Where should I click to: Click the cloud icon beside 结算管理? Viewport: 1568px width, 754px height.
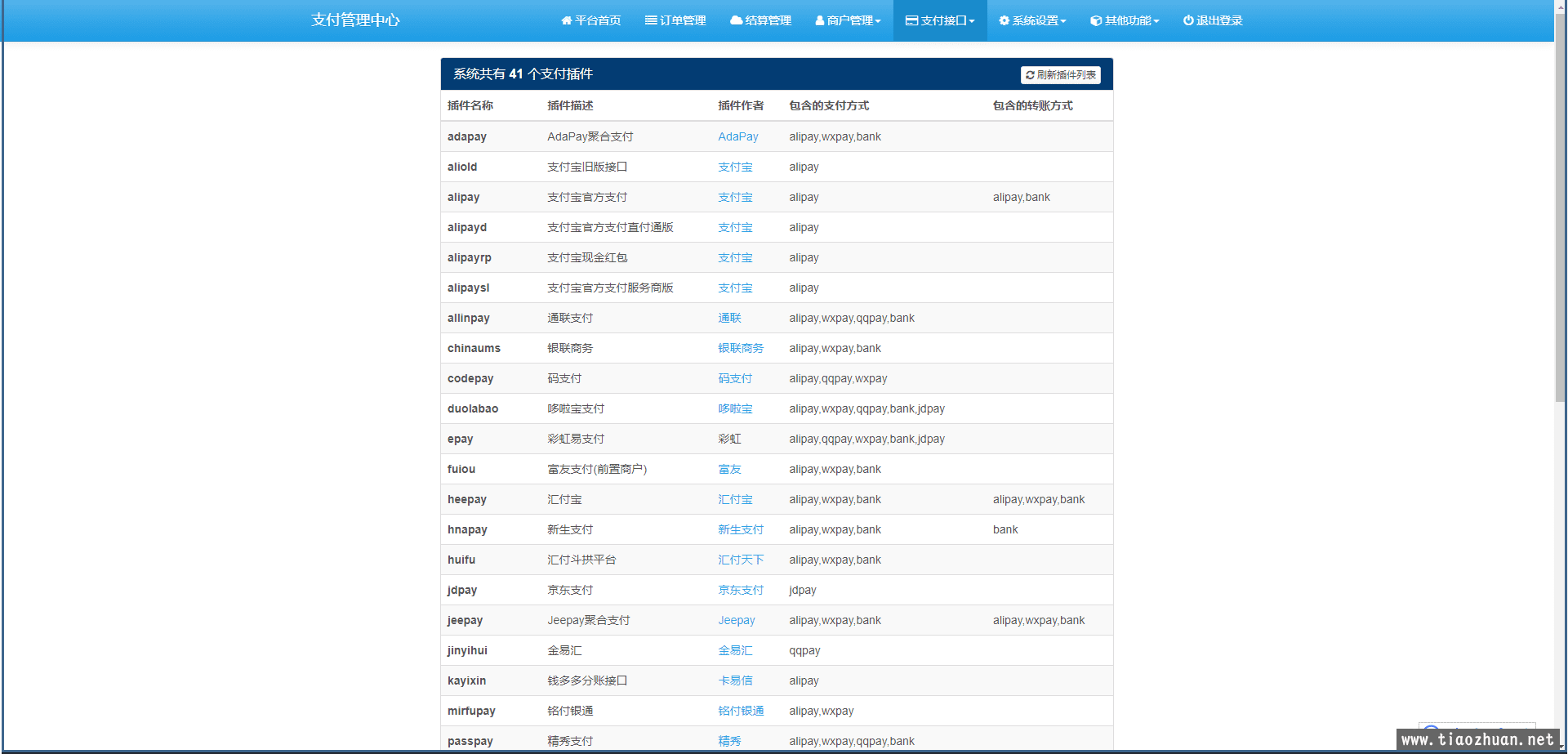[x=737, y=20]
